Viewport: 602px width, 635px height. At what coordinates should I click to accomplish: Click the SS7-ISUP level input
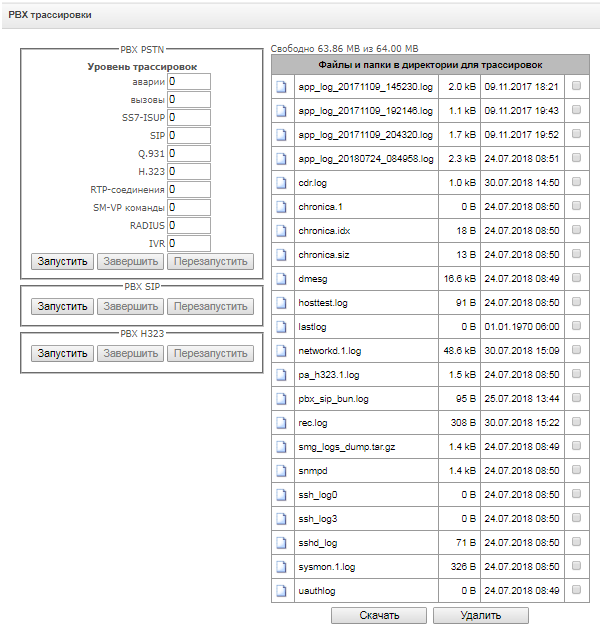[x=189, y=117]
